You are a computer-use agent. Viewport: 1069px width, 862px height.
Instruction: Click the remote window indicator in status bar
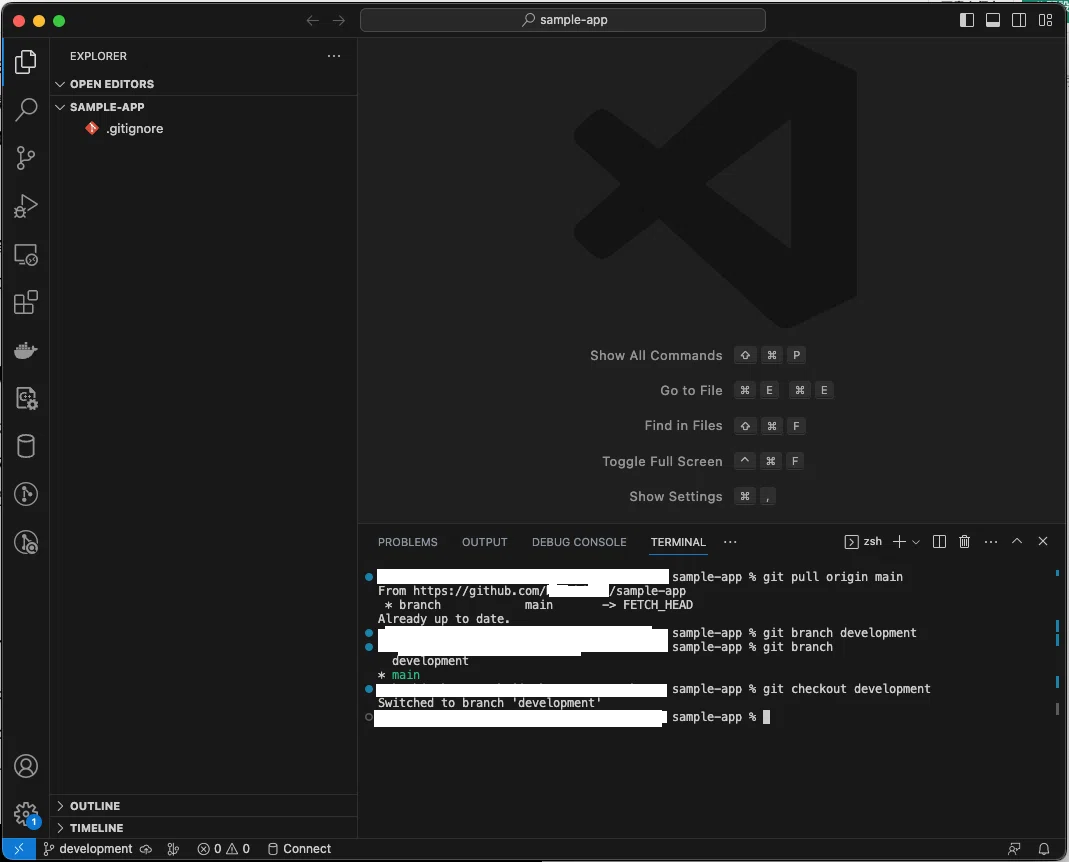pos(18,849)
